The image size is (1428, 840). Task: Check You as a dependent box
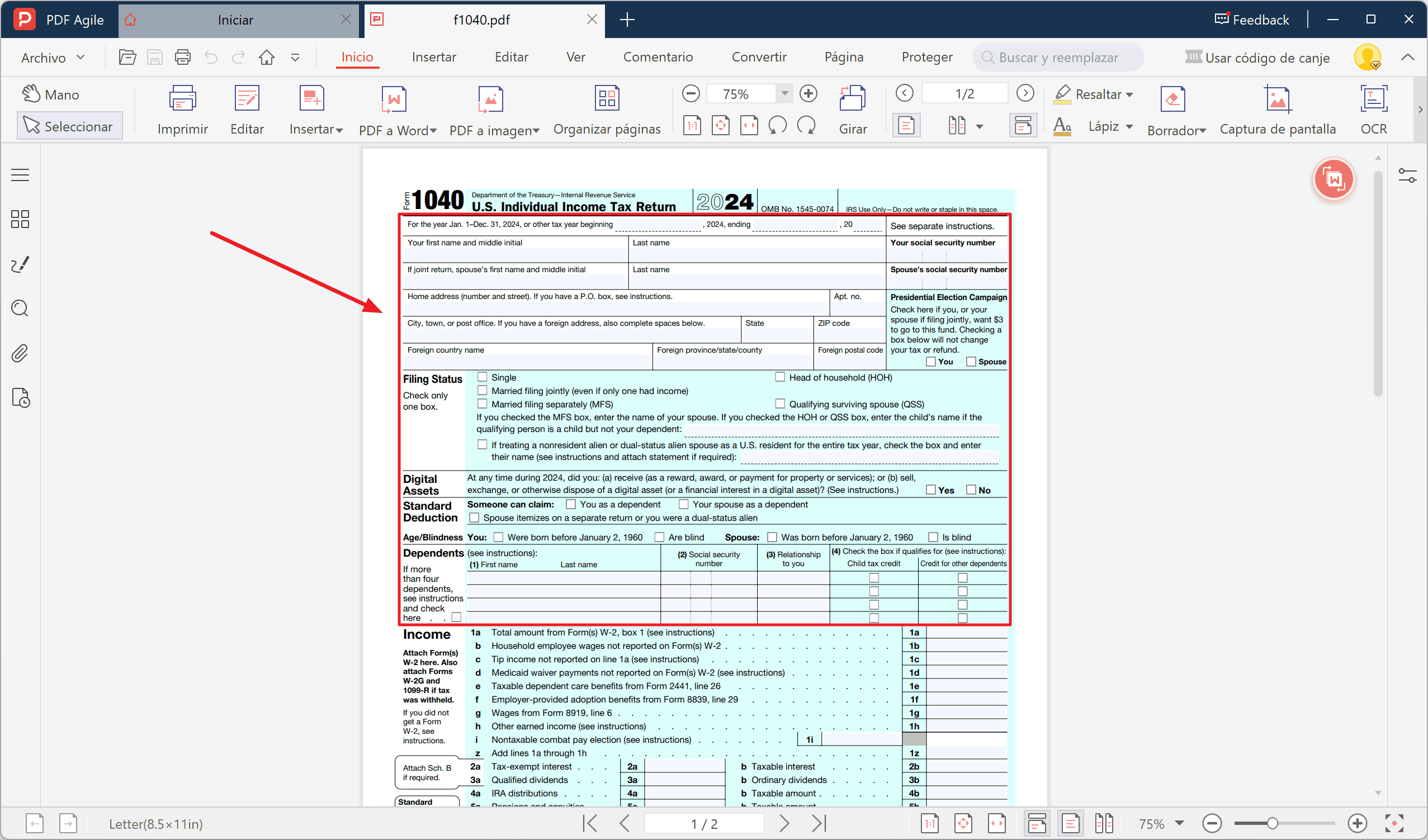tap(571, 504)
